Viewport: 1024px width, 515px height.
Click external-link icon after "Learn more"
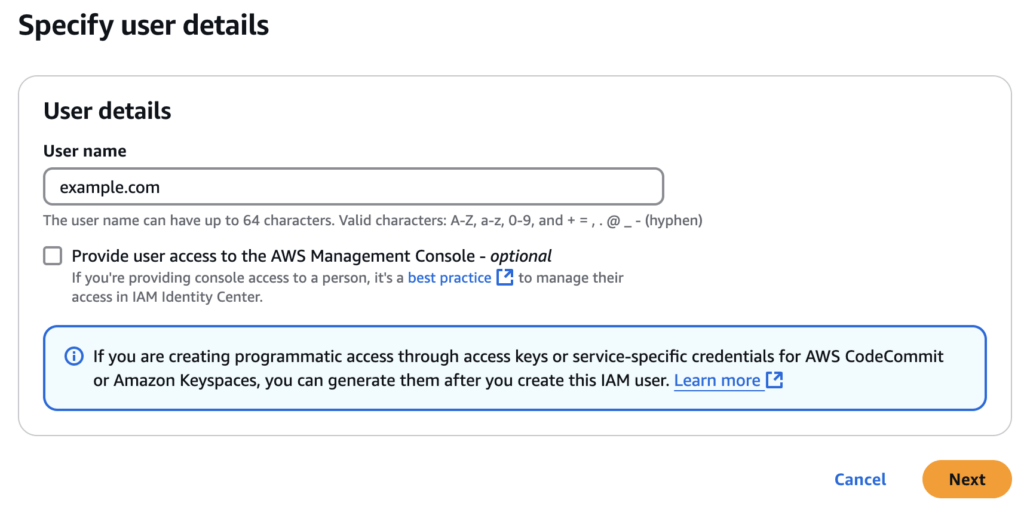tap(774, 380)
